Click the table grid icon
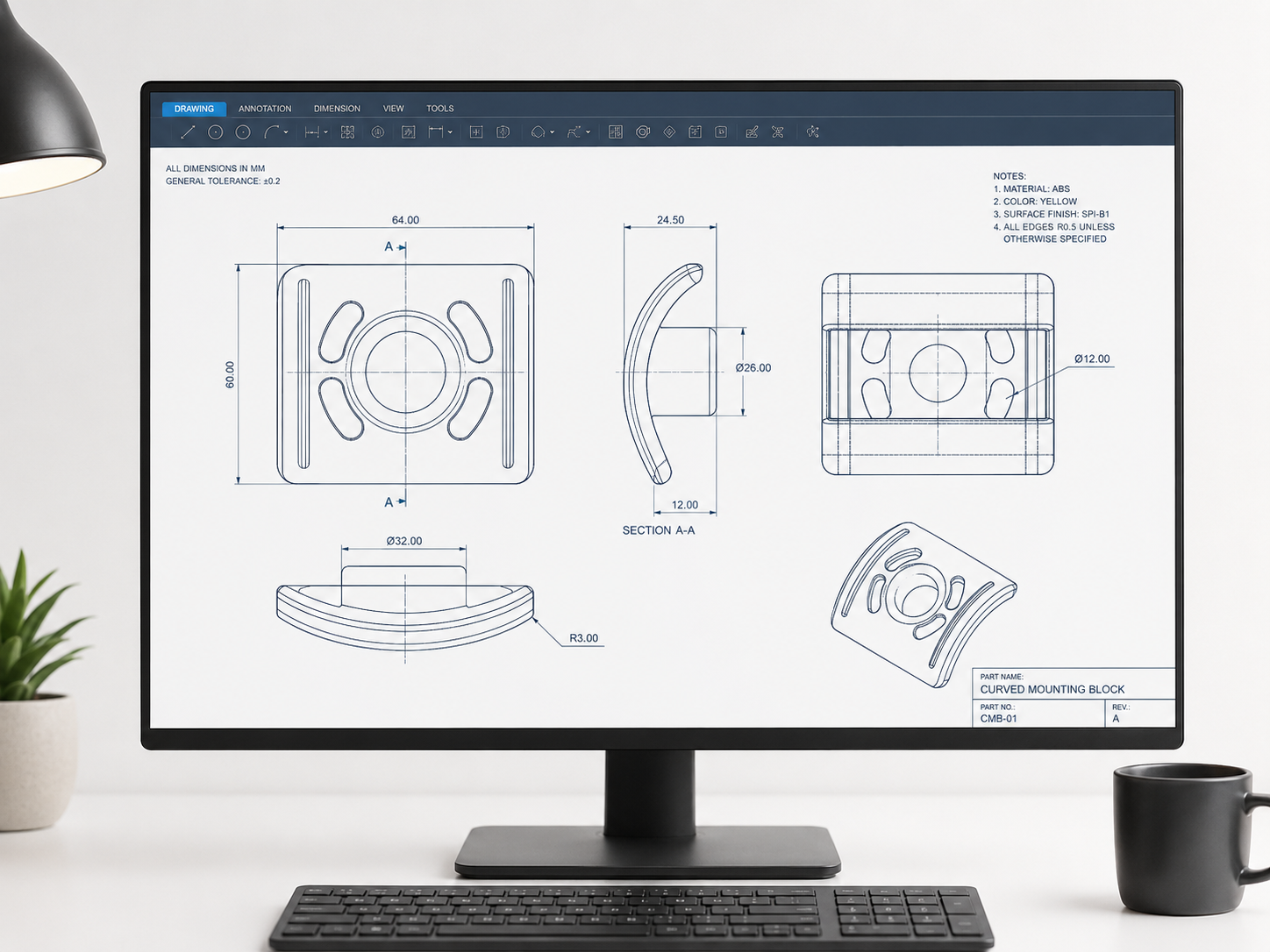 (616, 132)
